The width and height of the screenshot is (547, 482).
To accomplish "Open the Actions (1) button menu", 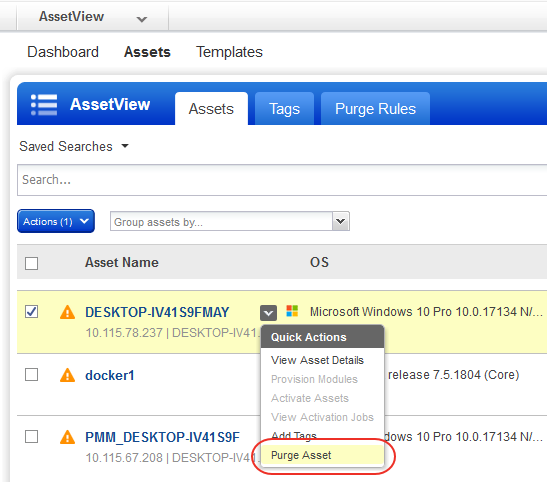I will [x=56, y=221].
